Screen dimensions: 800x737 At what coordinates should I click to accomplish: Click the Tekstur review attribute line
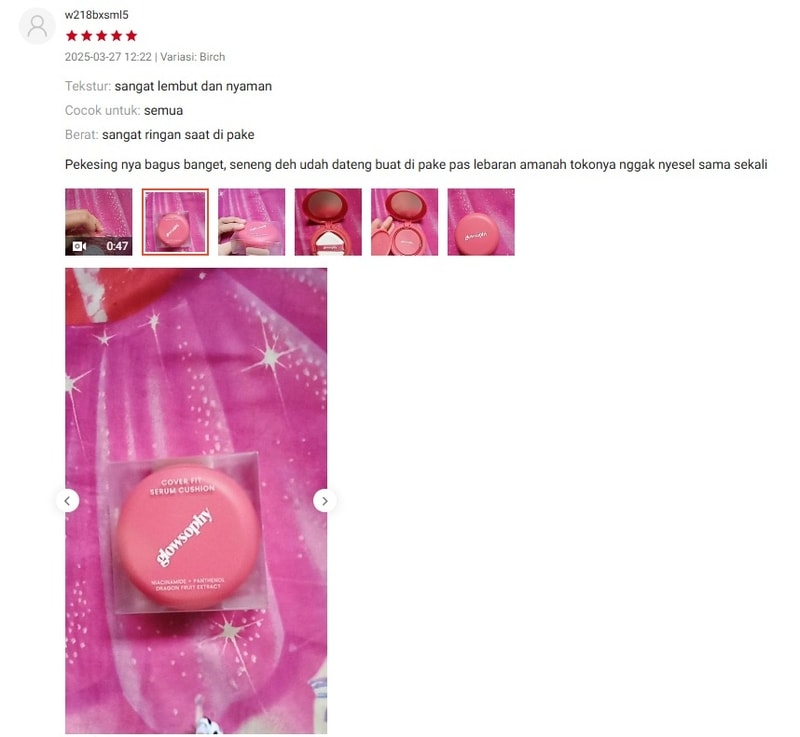point(168,86)
